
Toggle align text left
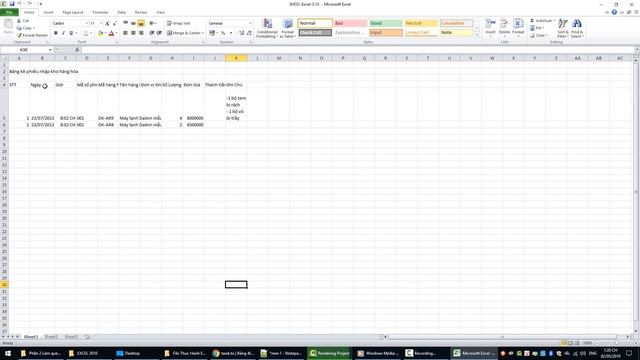(125, 33)
